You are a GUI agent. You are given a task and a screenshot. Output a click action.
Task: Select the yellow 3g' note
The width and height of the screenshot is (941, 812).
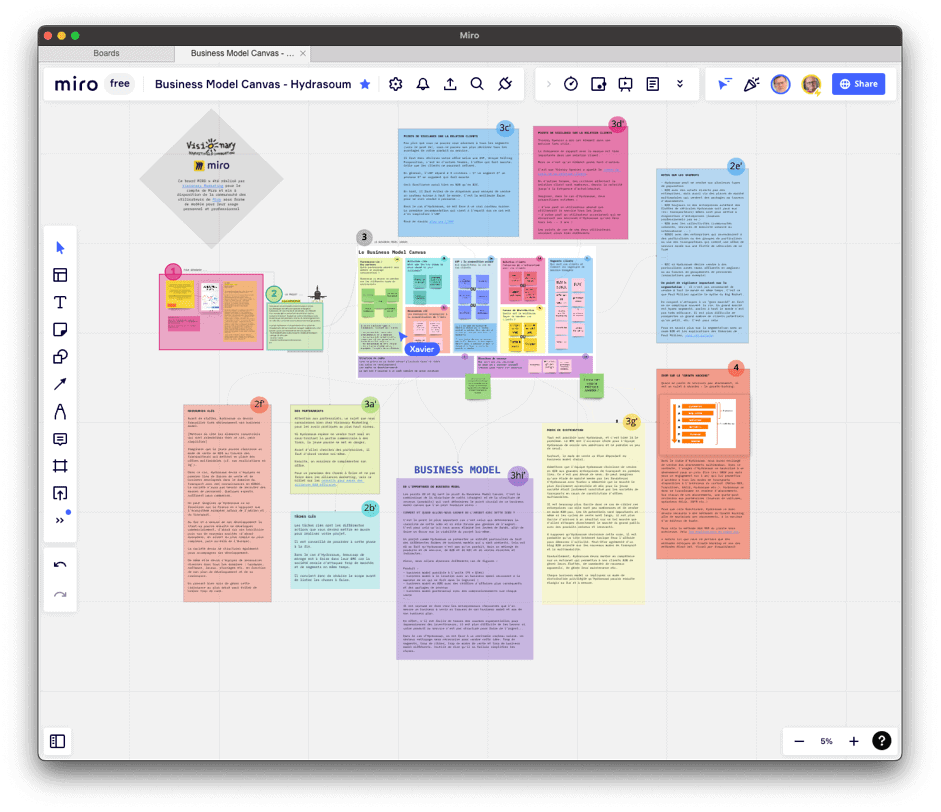[594, 513]
